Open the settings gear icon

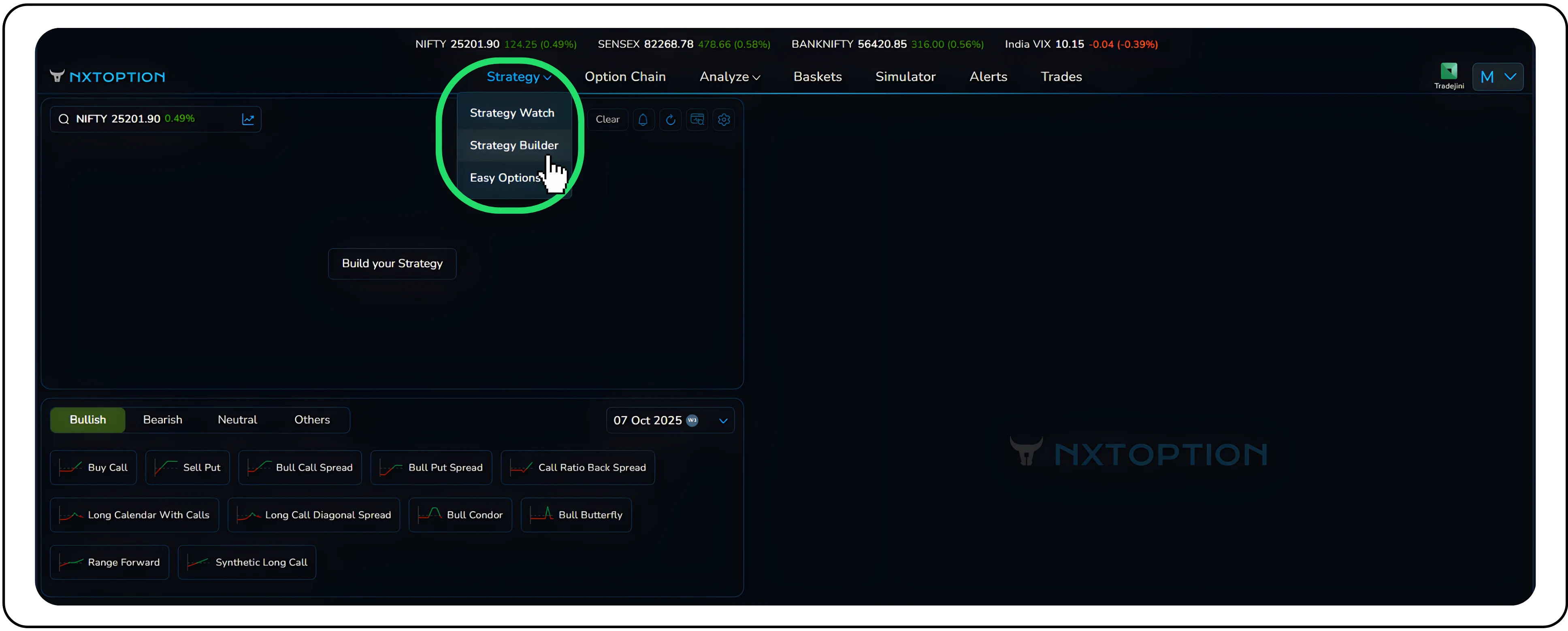[x=724, y=119]
